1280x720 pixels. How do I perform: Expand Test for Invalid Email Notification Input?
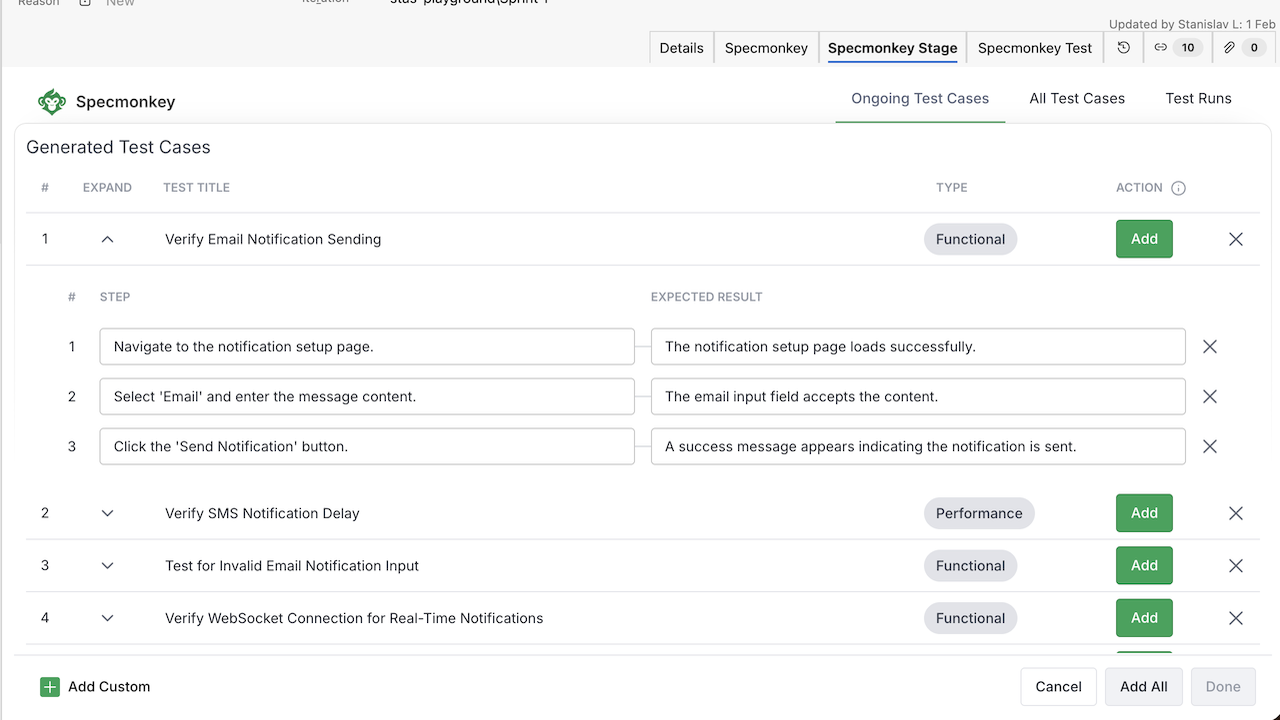click(108, 566)
